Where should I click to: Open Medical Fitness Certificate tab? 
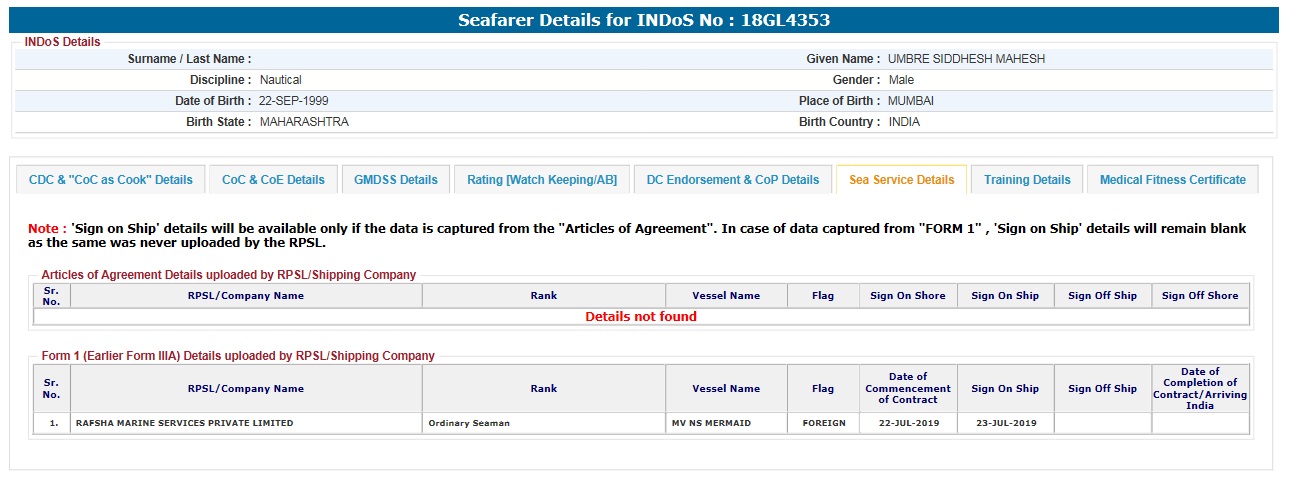1172,180
